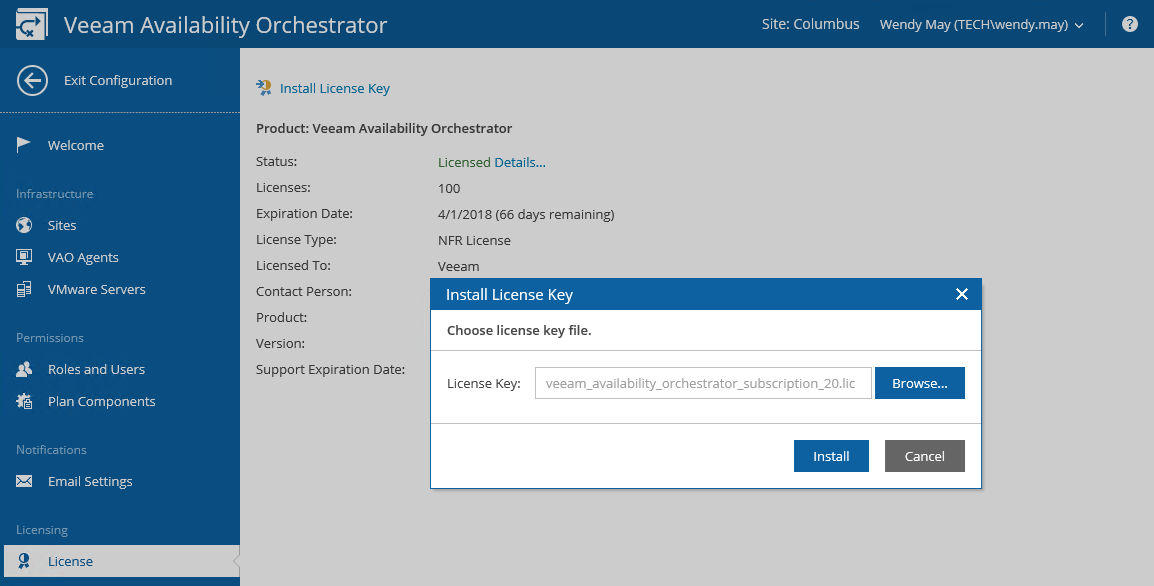Viewport: 1154px width, 586px height.
Task: Click the VAO Agents monitor icon
Action: [x=24, y=257]
